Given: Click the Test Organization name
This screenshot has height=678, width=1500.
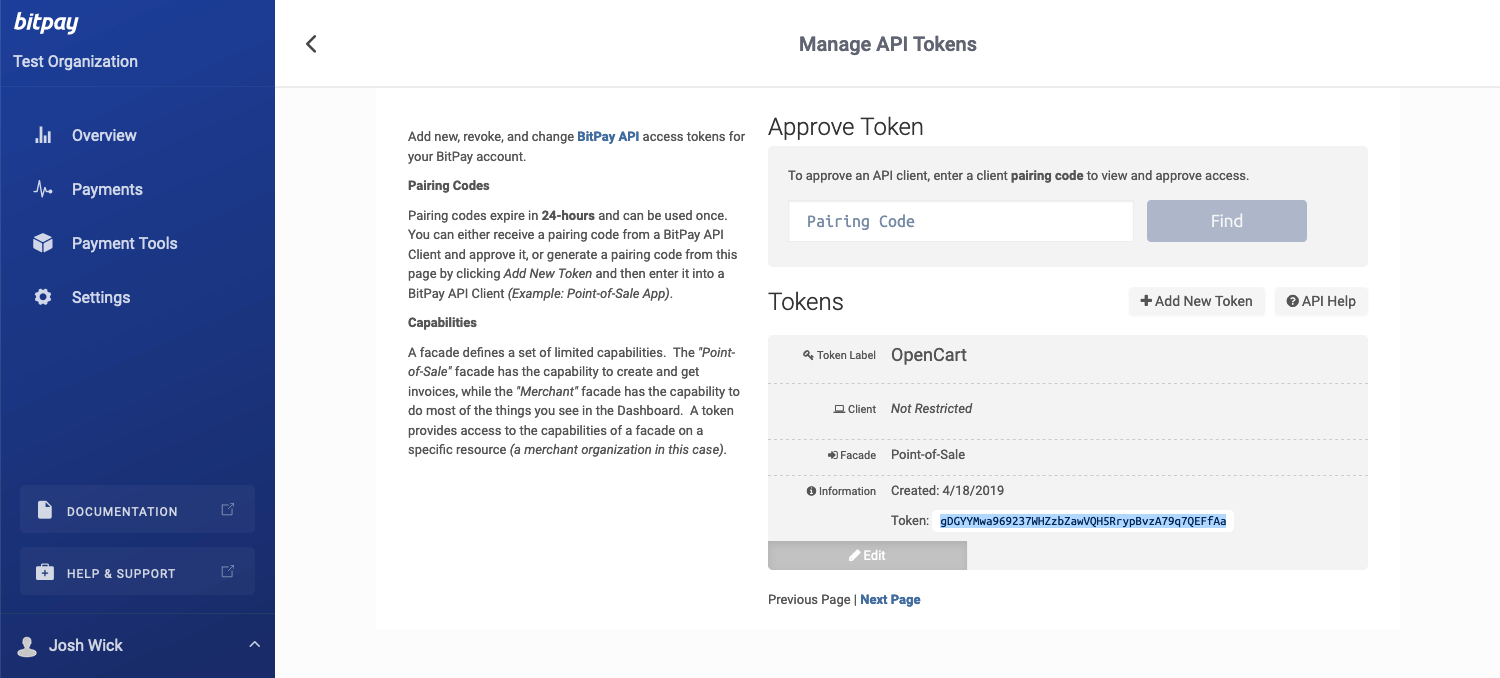Looking at the screenshot, I should [x=76, y=61].
